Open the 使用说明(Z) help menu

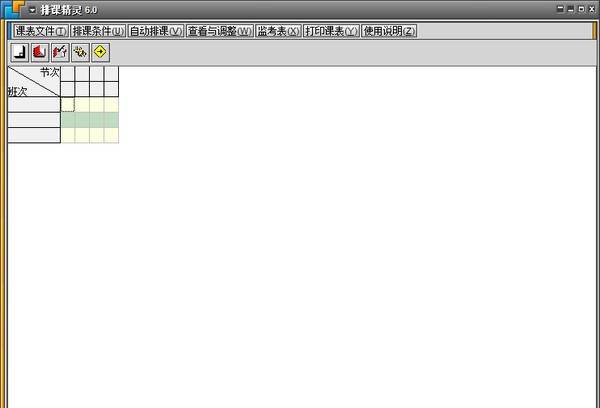click(x=389, y=31)
